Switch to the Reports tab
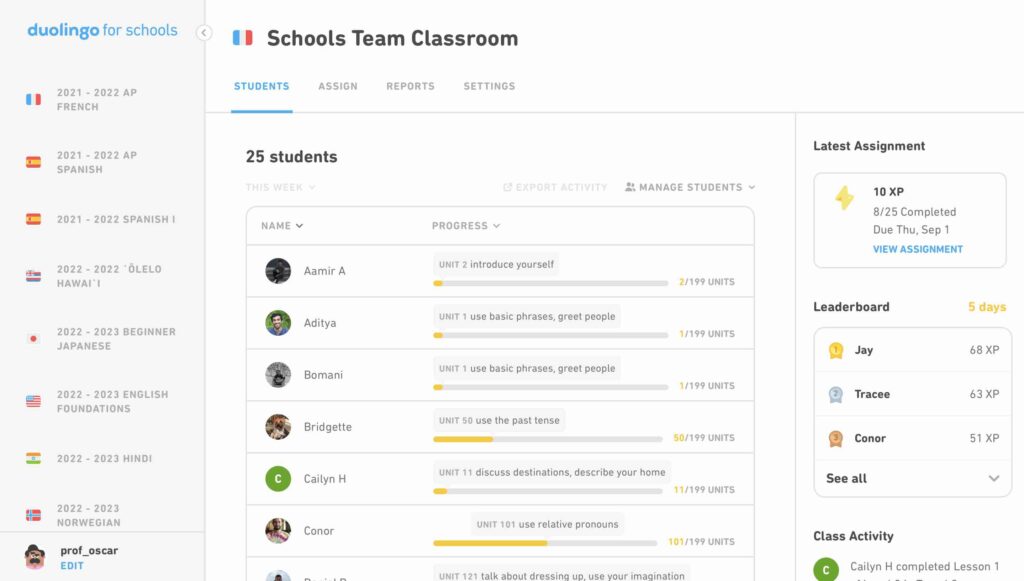Screen dimensions: 1024x581 410,87
